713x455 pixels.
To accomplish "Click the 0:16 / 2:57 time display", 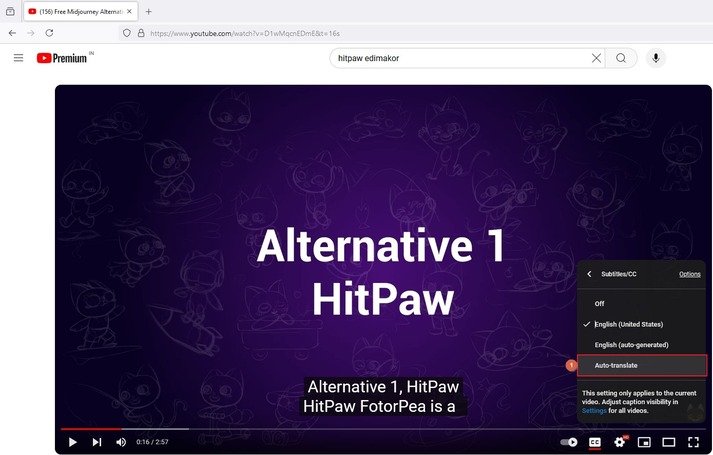I will pyautogui.click(x=152, y=442).
